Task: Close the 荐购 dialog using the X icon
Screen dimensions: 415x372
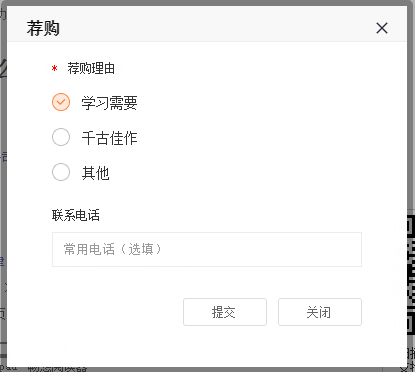Action: click(382, 28)
